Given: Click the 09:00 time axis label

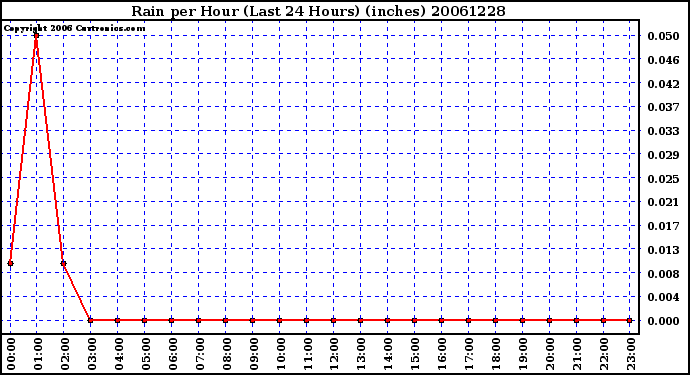Looking at the screenshot, I should [x=253, y=354].
